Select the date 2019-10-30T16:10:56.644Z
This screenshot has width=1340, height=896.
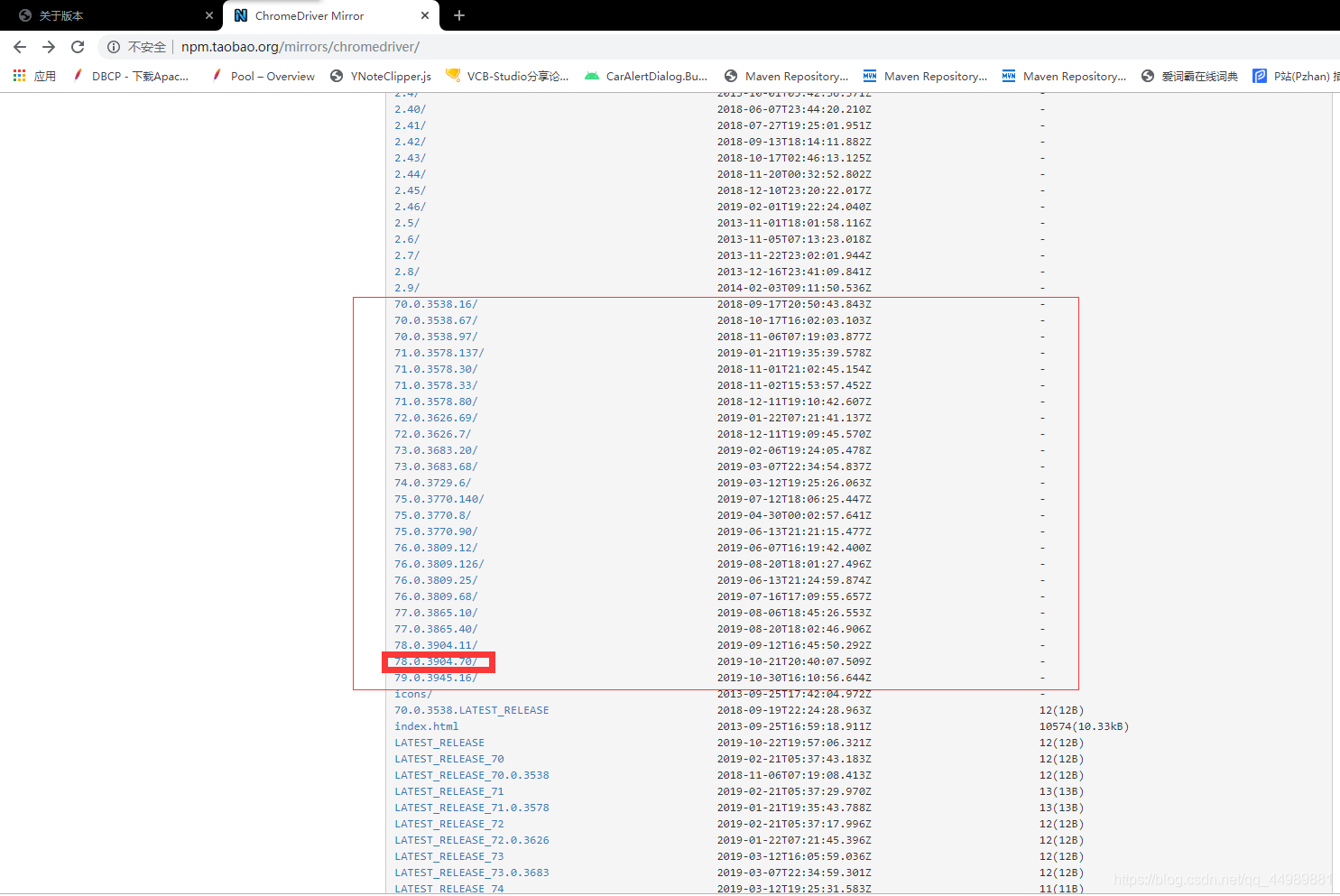tap(794, 678)
